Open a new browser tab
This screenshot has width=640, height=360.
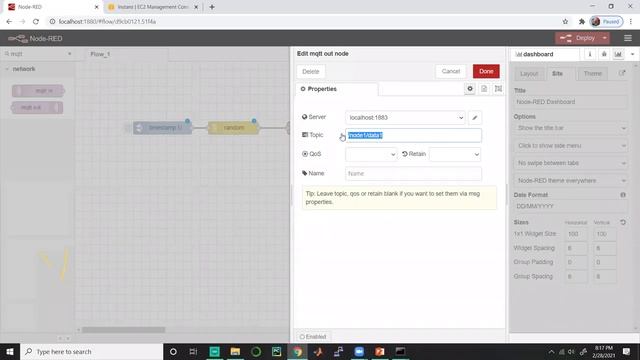pos(212,7)
